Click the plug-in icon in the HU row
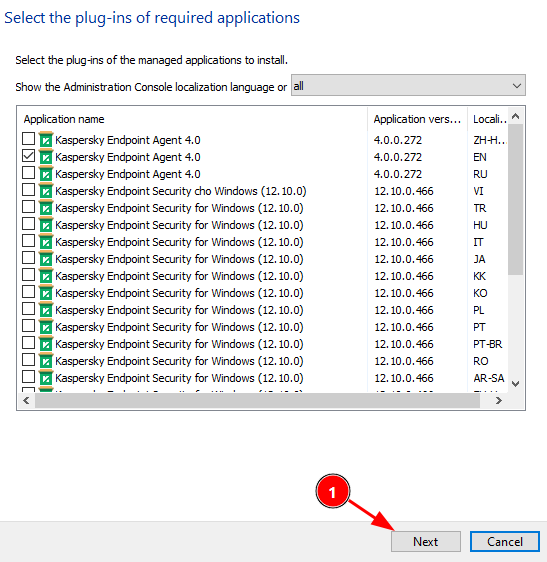 coord(46,225)
